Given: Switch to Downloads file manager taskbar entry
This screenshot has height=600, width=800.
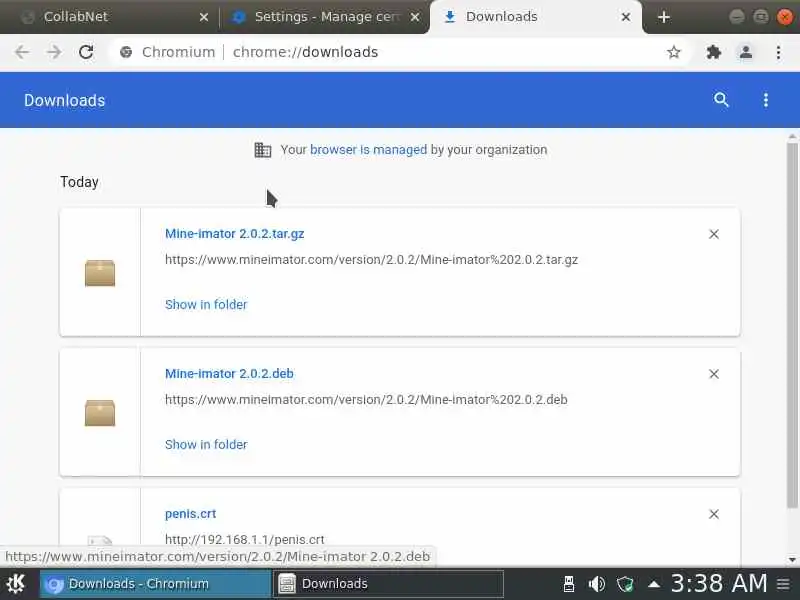Looking at the screenshot, I should pyautogui.click(x=388, y=584).
